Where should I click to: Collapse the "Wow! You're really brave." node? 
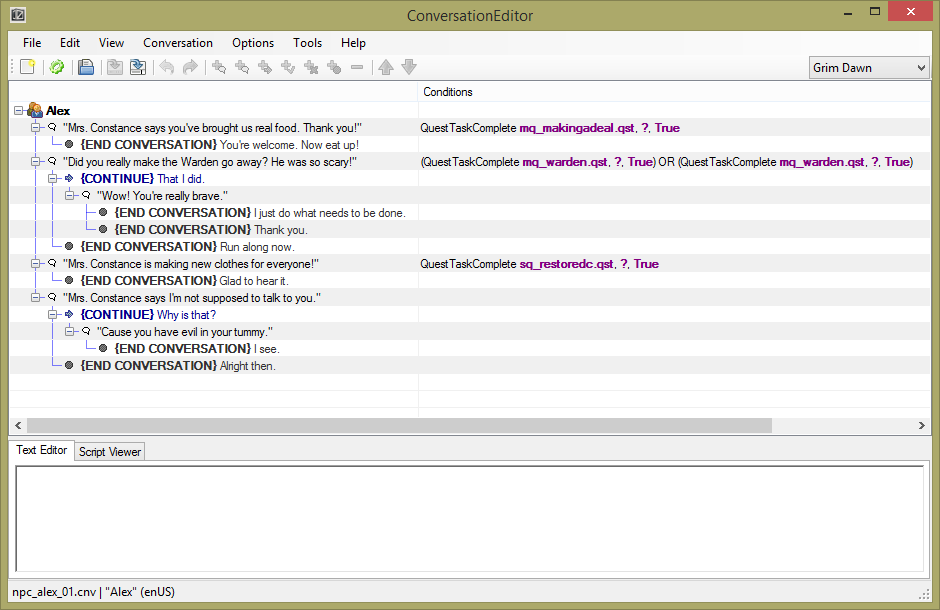(70, 195)
